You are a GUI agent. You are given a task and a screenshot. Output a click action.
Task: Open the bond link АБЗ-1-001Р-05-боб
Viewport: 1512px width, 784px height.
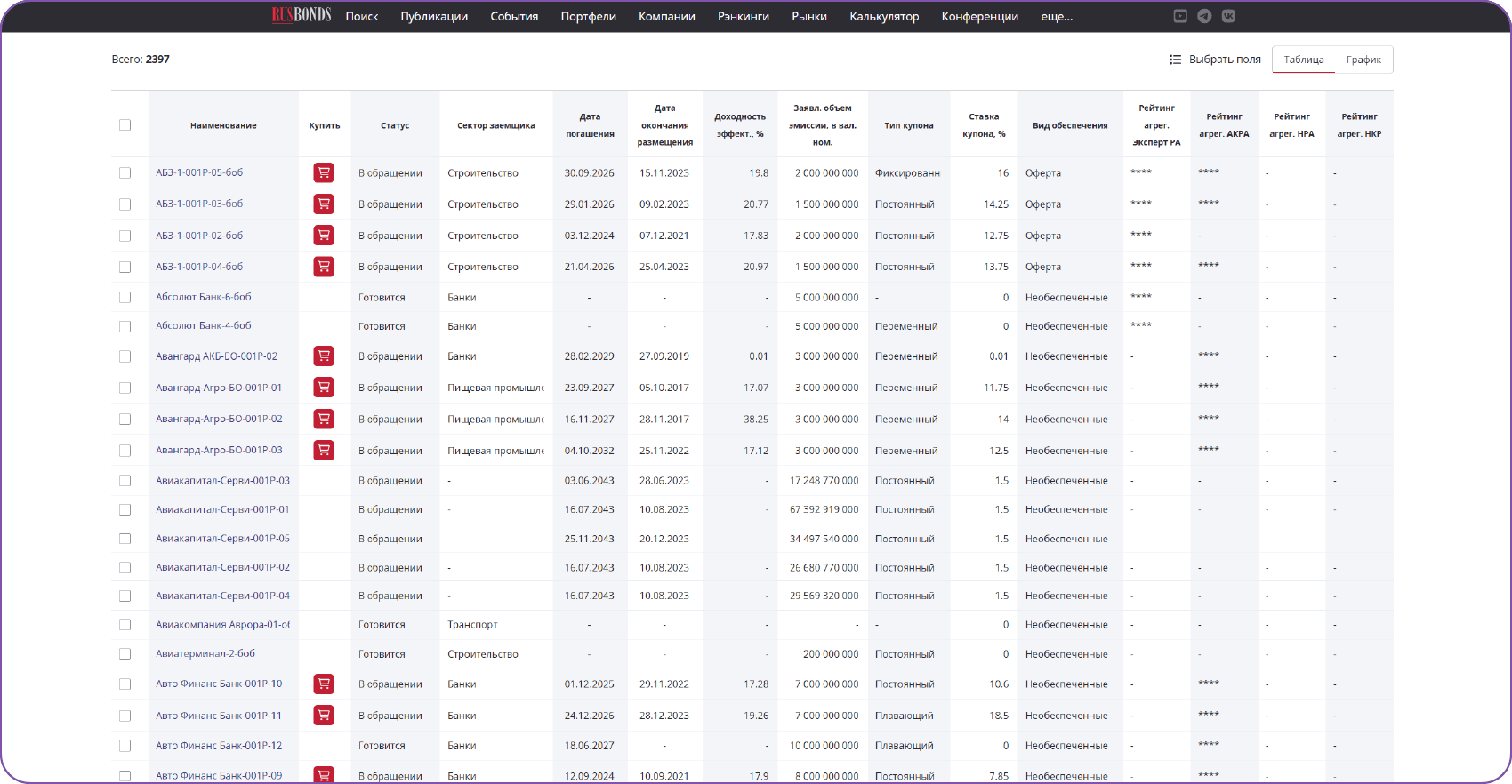[199, 172]
